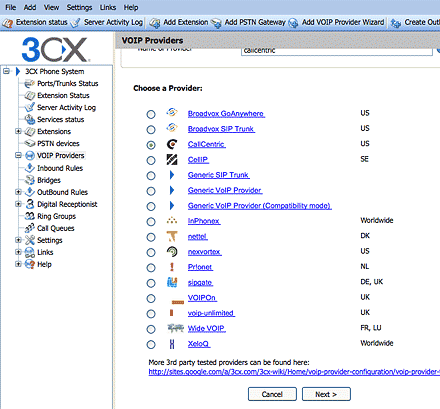Click the InPhonex provider logo
Screen dimensions: 440x409
click(172, 220)
